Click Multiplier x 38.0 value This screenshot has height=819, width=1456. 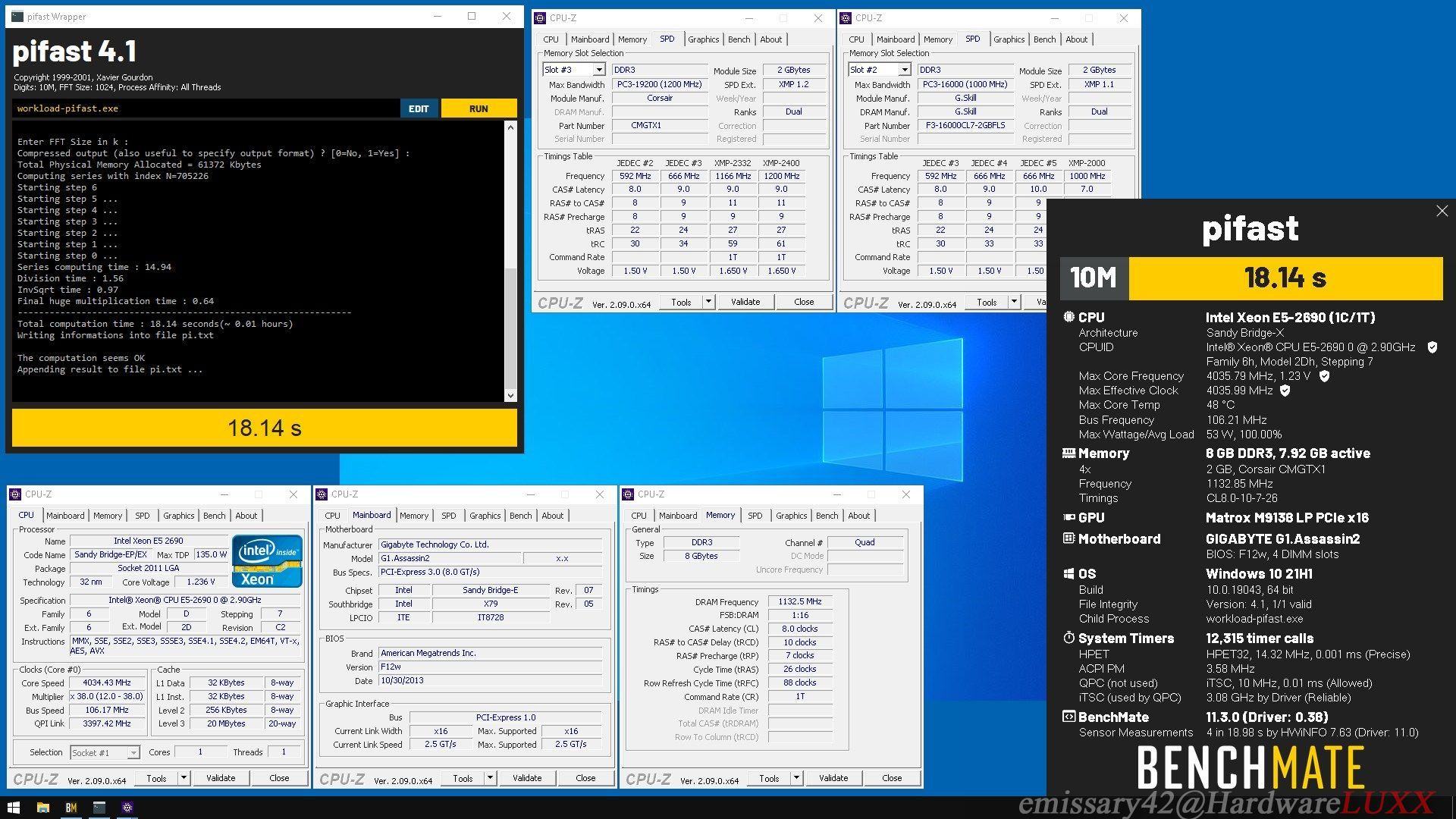(x=107, y=696)
